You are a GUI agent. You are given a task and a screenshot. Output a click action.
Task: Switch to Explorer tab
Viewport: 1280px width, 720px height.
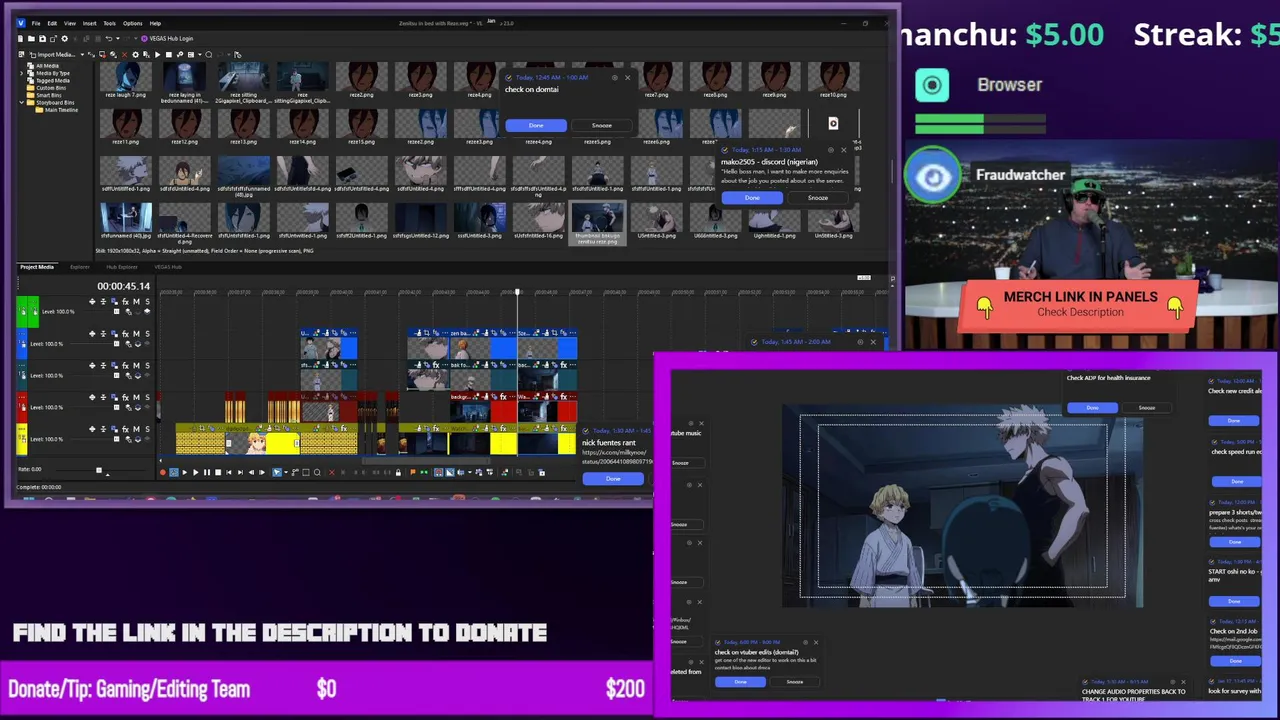click(x=79, y=267)
